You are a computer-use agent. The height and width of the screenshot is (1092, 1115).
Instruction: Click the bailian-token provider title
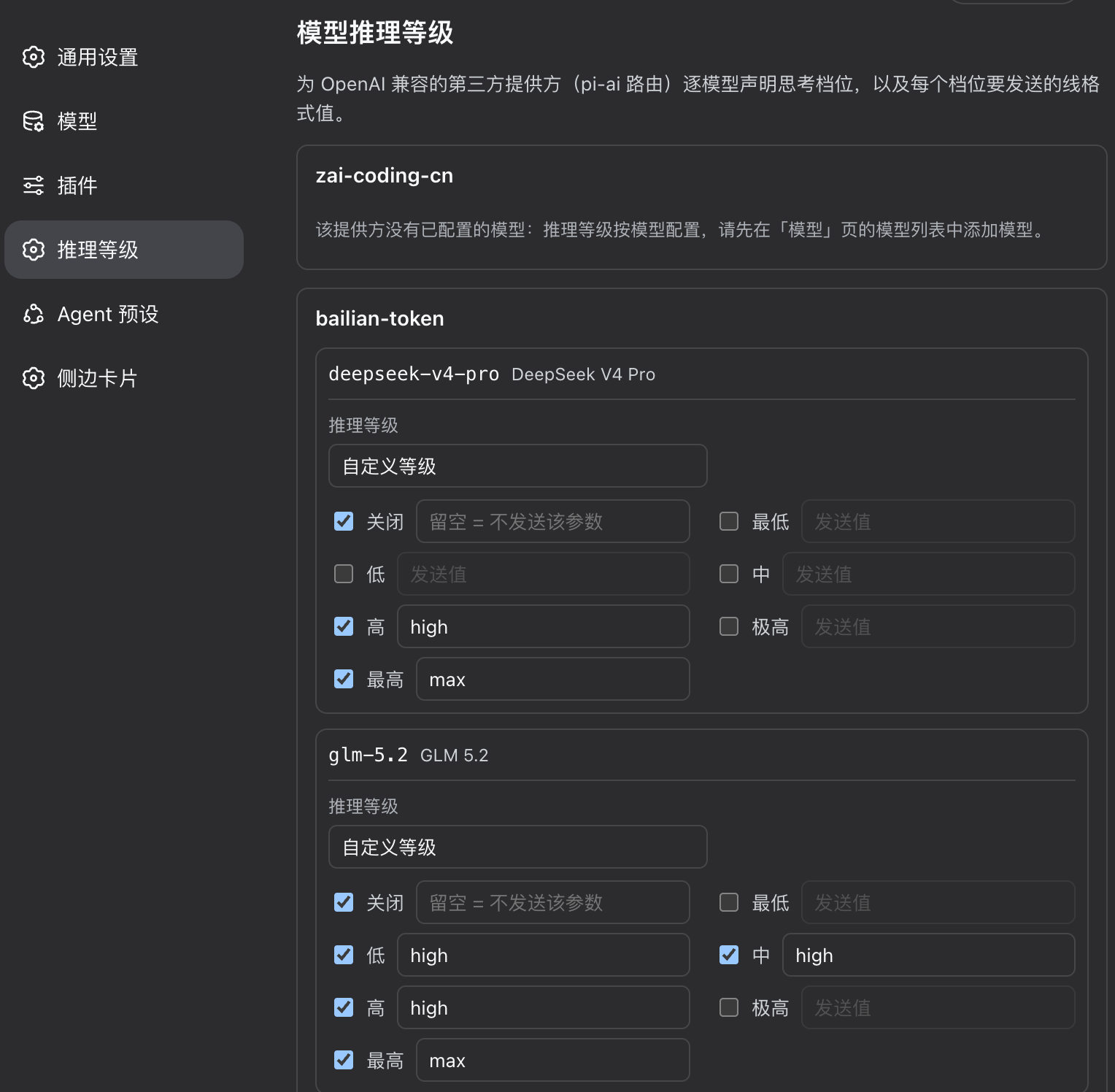coord(379,318)
